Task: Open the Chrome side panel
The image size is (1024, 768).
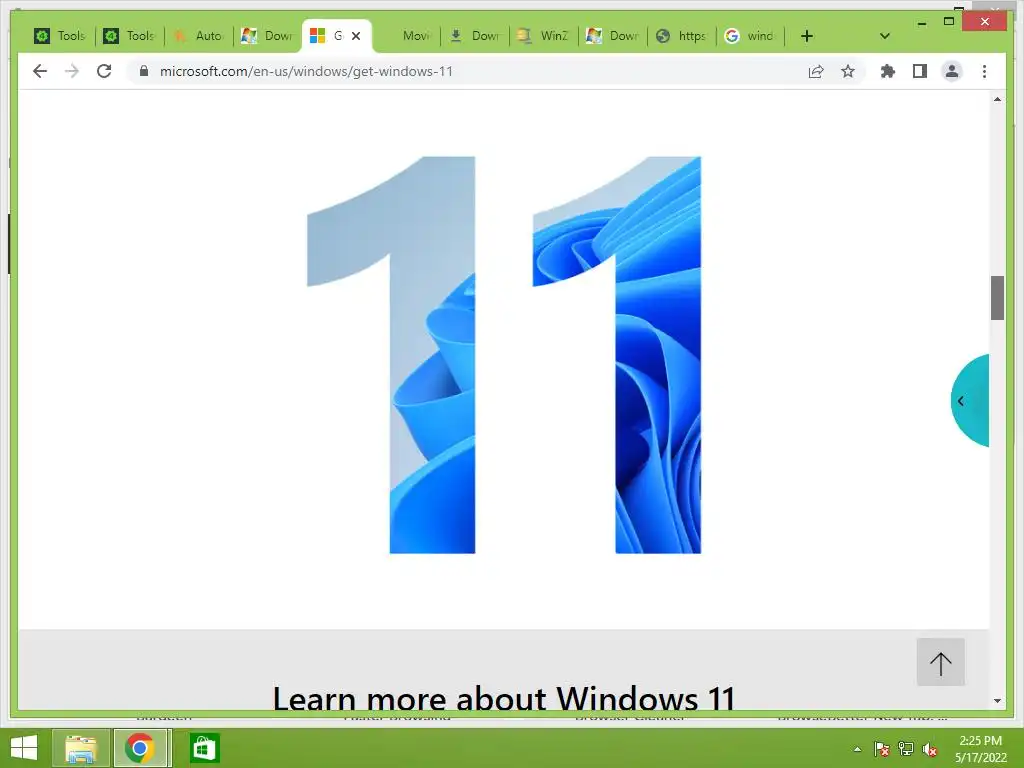Action: [920, 71]
